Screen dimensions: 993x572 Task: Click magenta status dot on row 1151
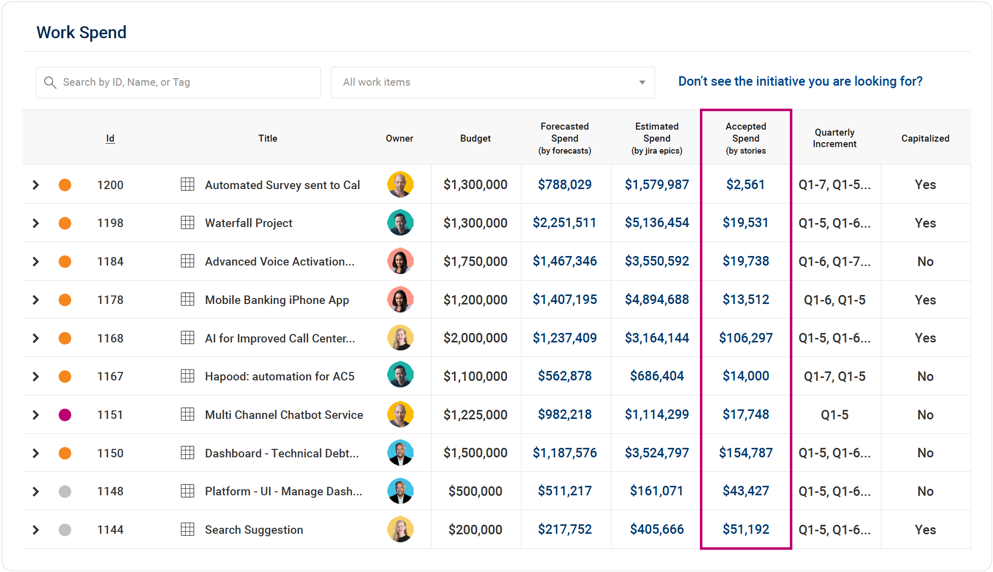[x=65, y=415]
